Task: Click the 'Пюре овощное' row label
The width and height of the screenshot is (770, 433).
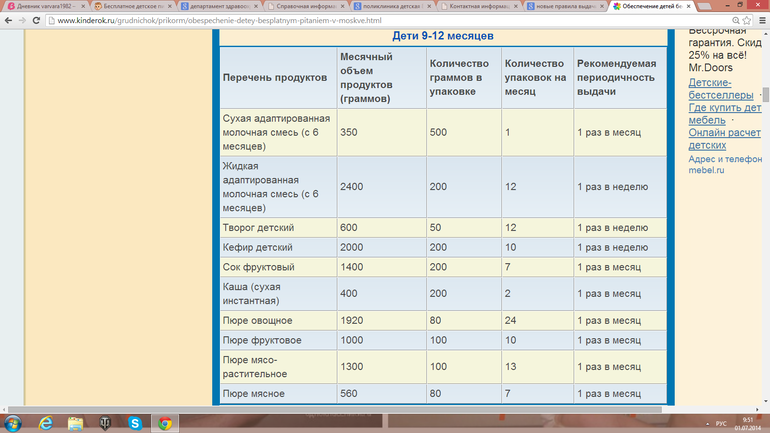Action: [x=257, y=321]
